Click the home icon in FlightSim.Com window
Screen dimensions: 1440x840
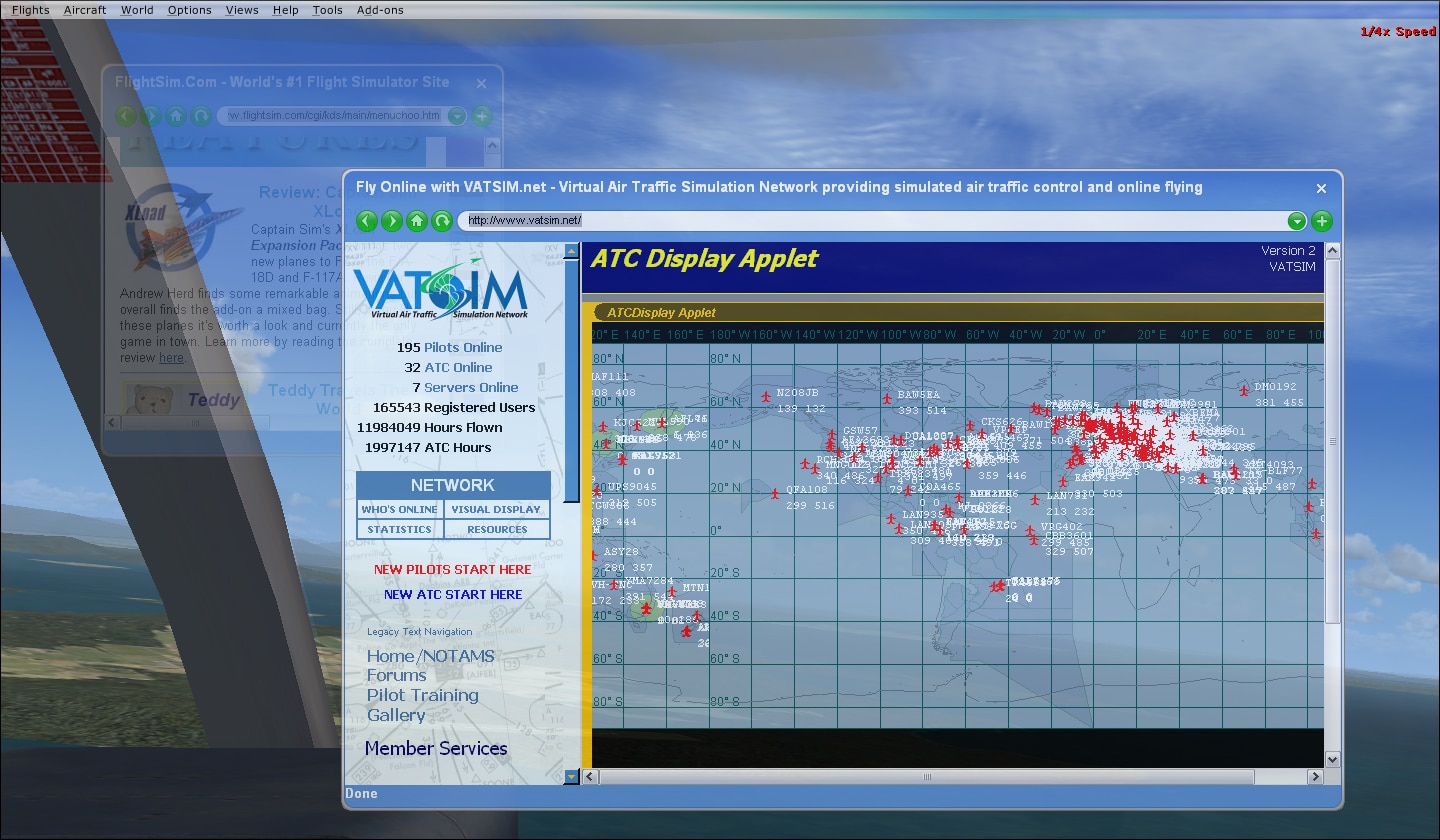click(175, 116)
